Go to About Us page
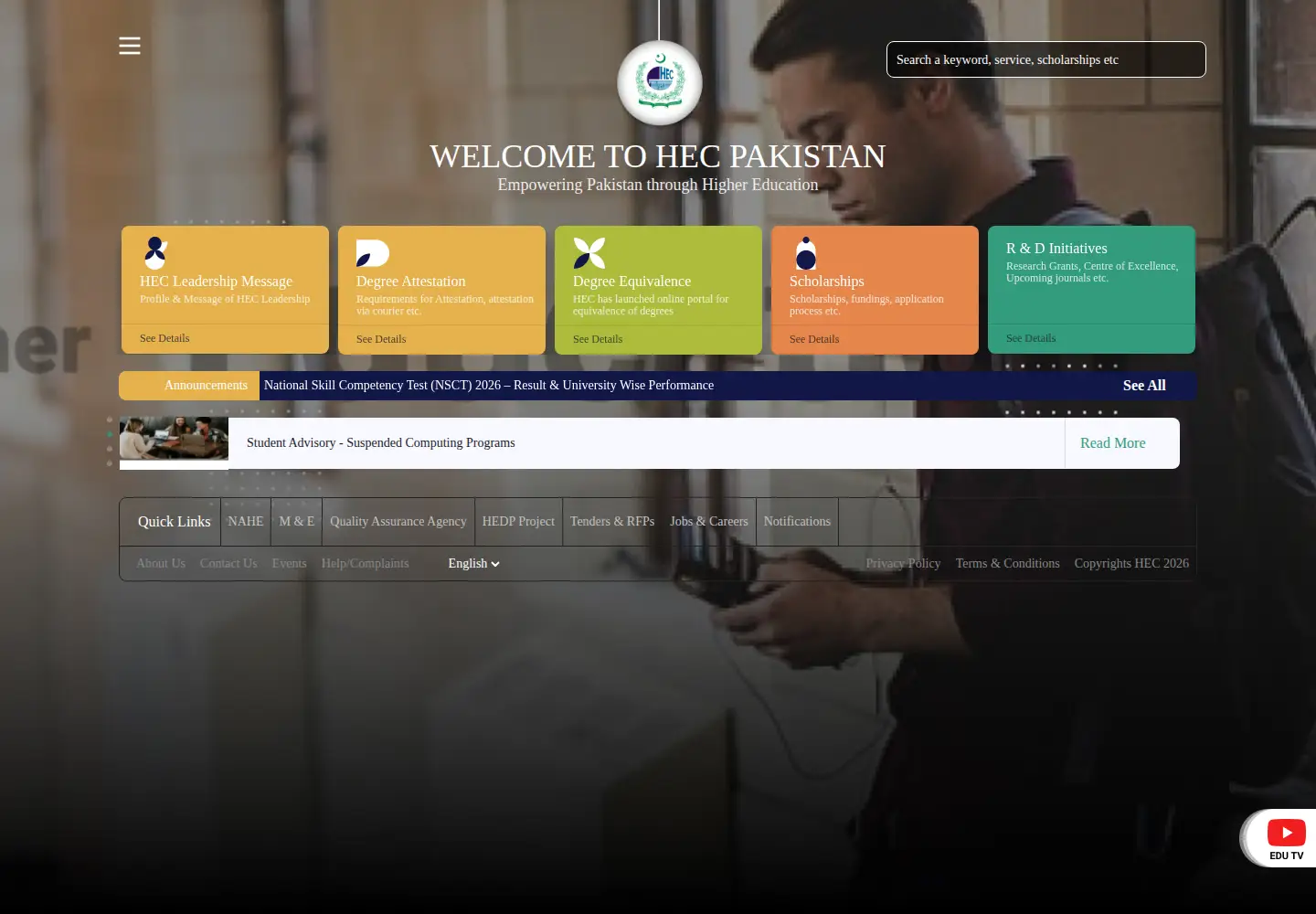Image resolution: width=1316 pixels, height=914 pixels. click(x=161, y=564)
